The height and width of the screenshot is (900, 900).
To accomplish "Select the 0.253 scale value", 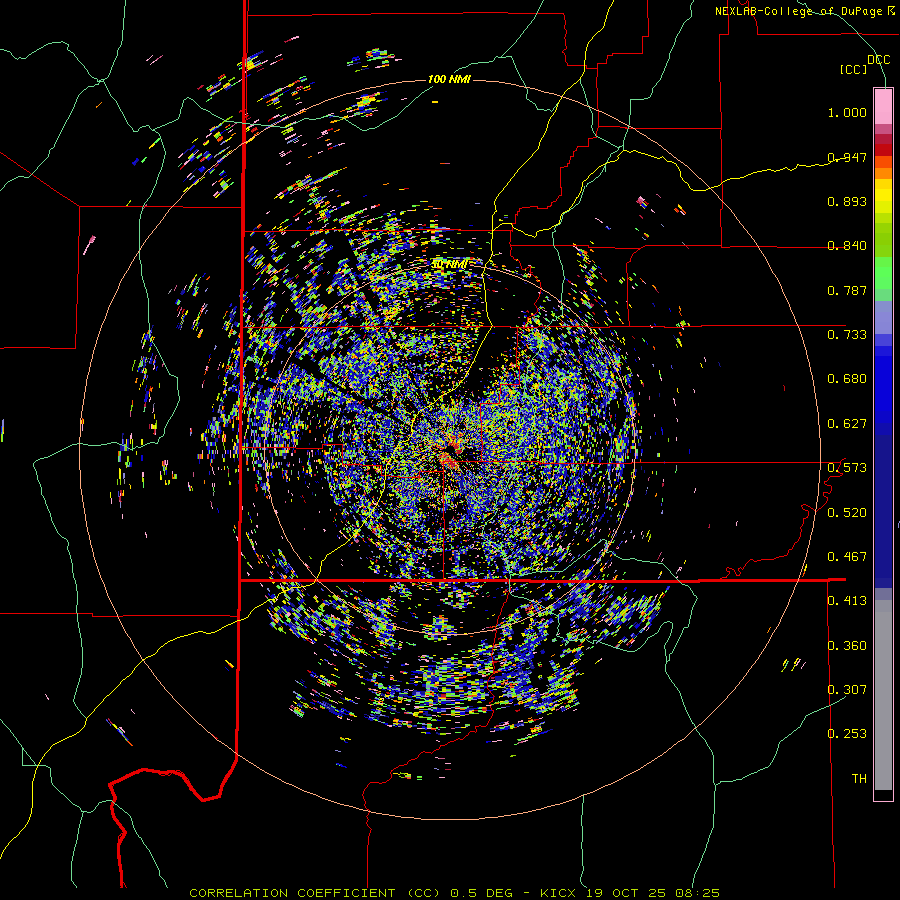I will [847, 734].
